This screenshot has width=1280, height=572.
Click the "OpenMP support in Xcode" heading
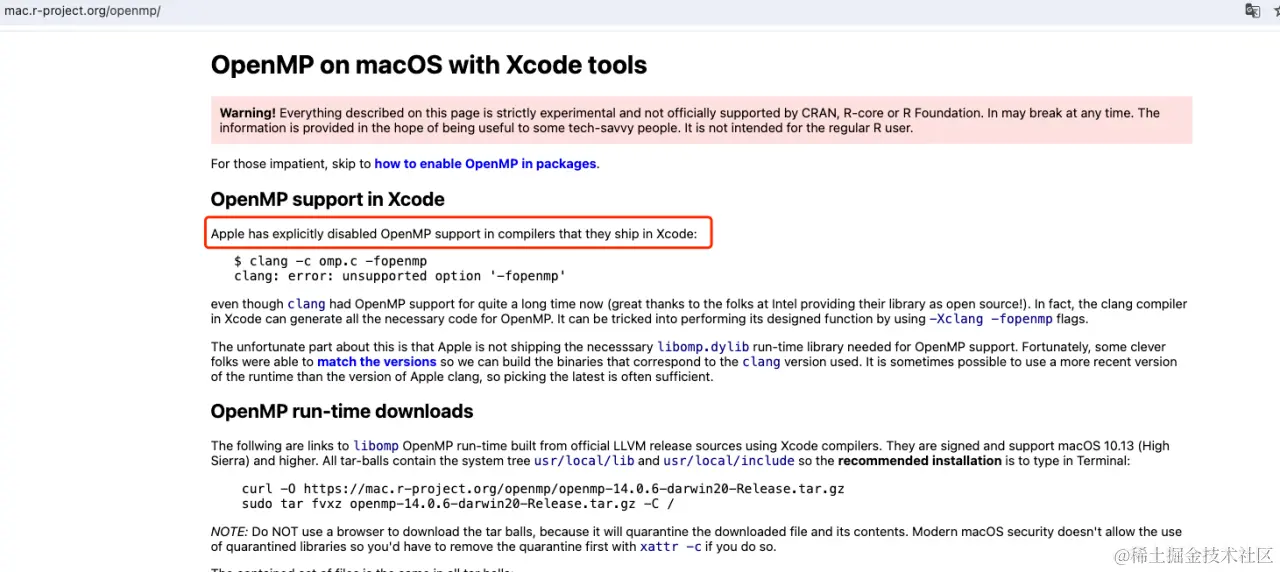coord(328,199)
